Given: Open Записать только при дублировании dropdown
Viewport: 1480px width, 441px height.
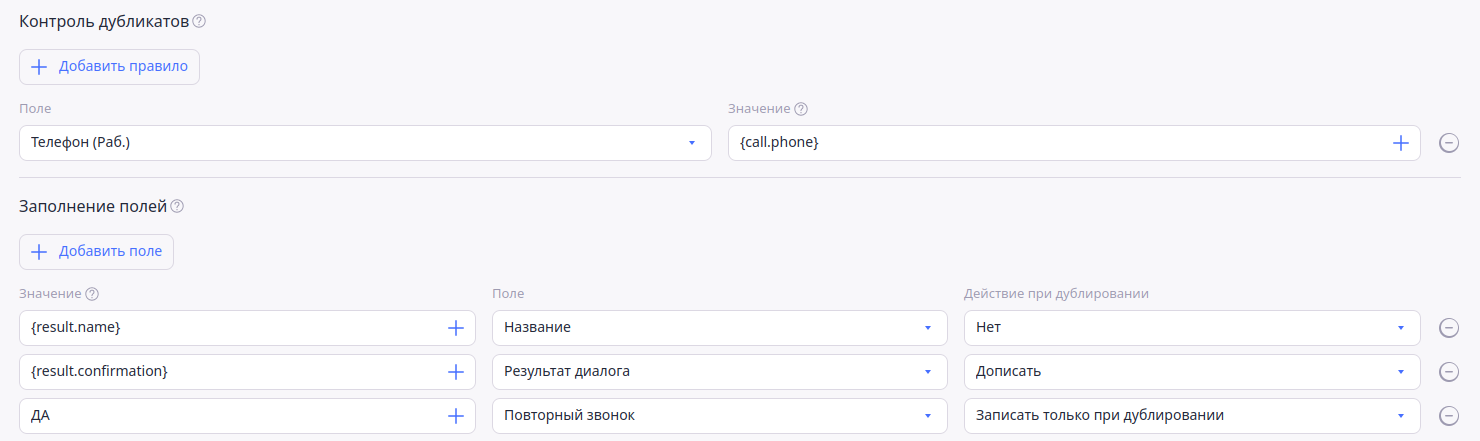Looking at the screenshot, I should tap(1192, 416).
